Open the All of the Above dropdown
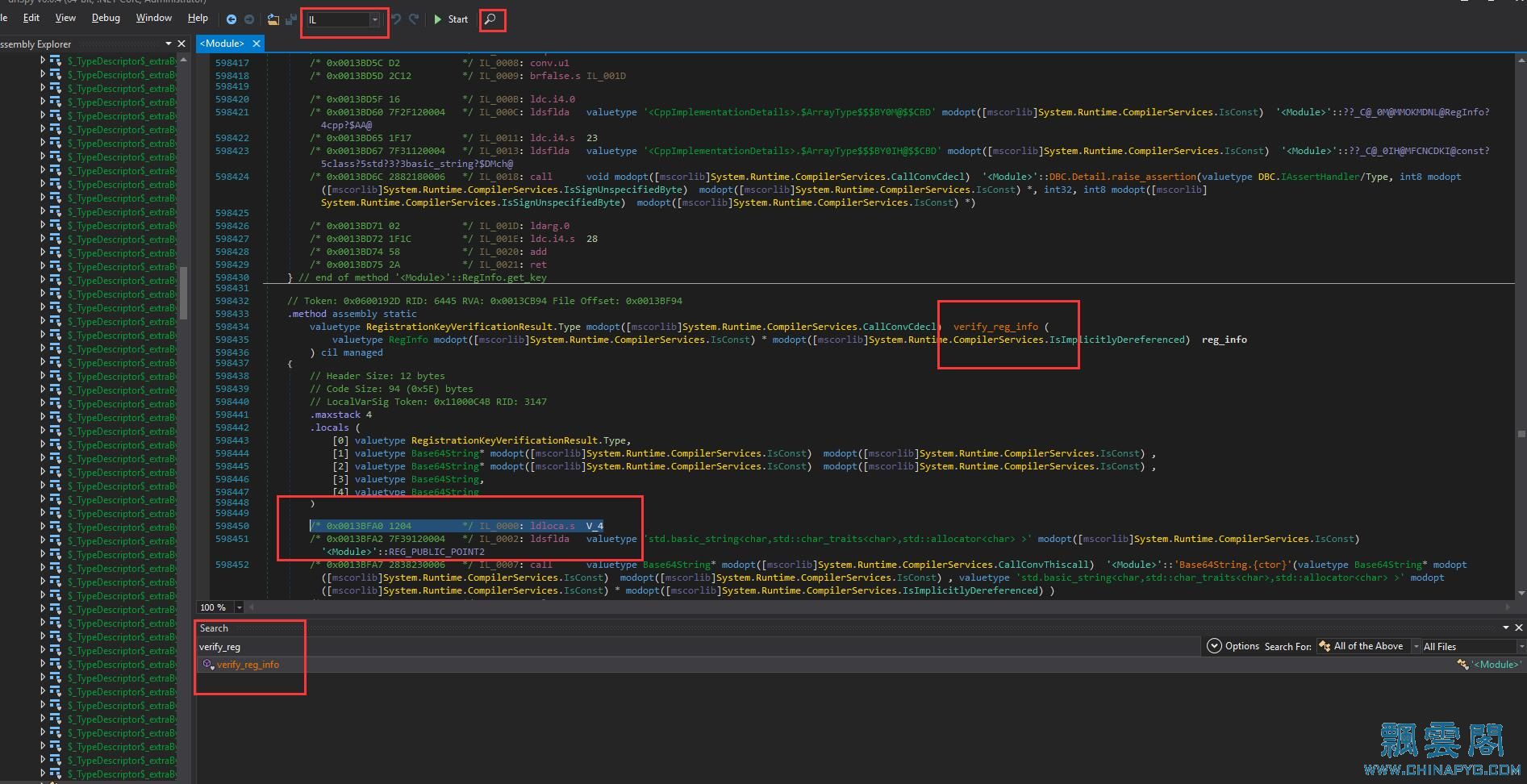This screenshot has width=1527, height=784. pyautogui.click(x=1368, y=646)
